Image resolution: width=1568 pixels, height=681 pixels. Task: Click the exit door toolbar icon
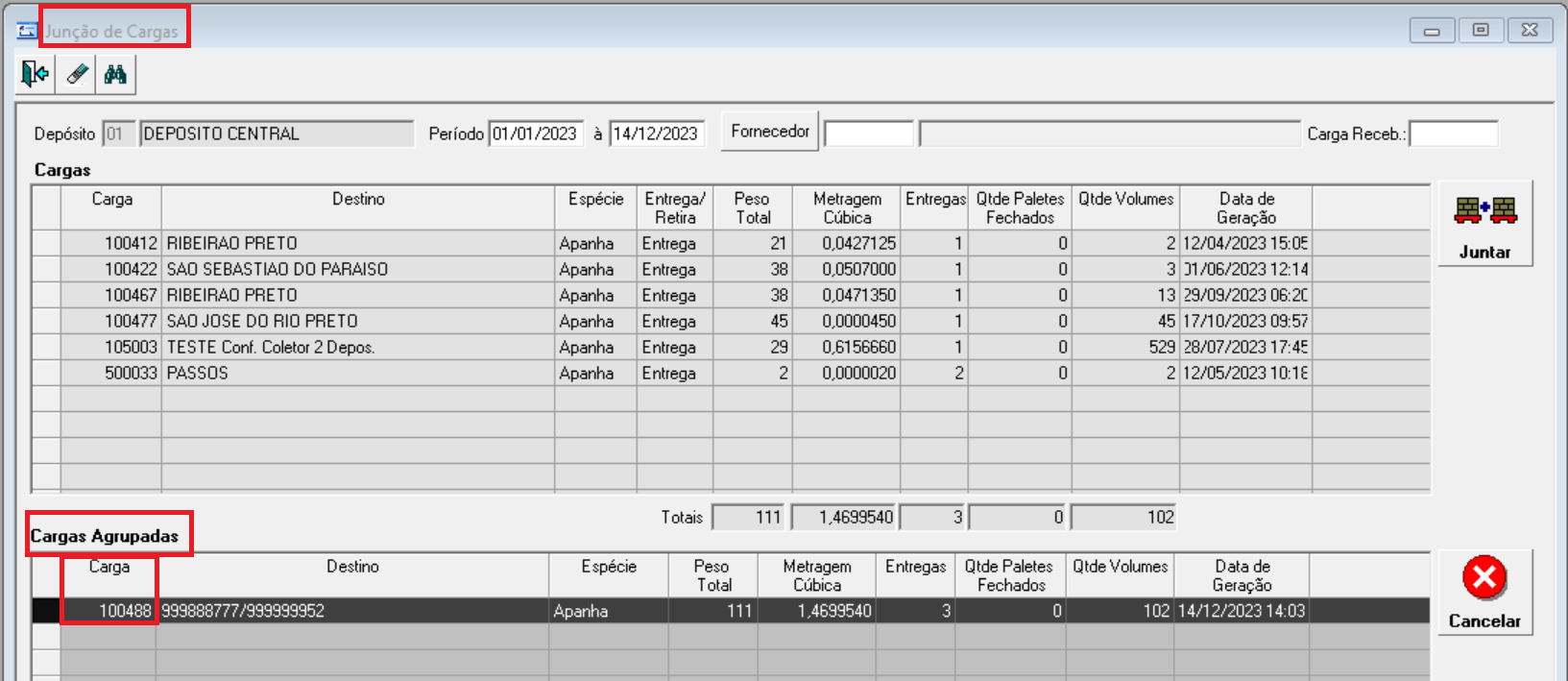click(x=36, y=74)
